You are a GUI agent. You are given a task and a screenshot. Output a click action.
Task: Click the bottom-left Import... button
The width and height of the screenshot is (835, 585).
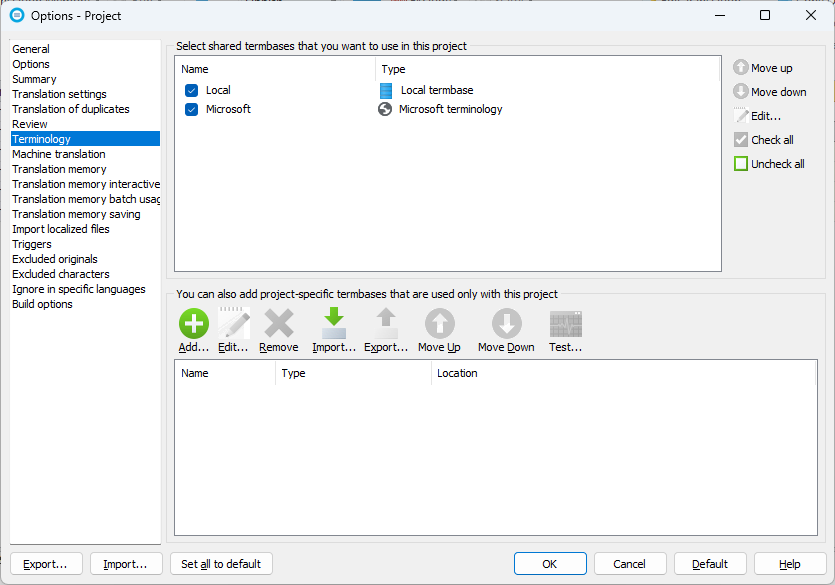[x=126, y=564]
